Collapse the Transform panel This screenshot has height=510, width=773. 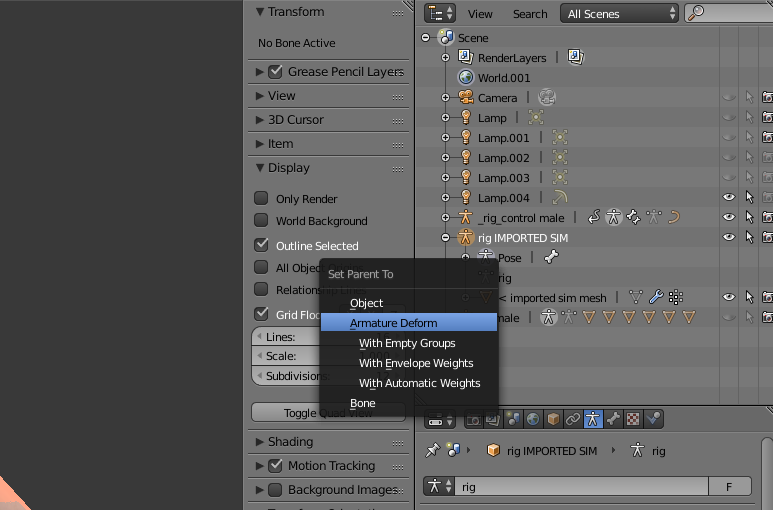pyautogui.click(x=260, y=12)
